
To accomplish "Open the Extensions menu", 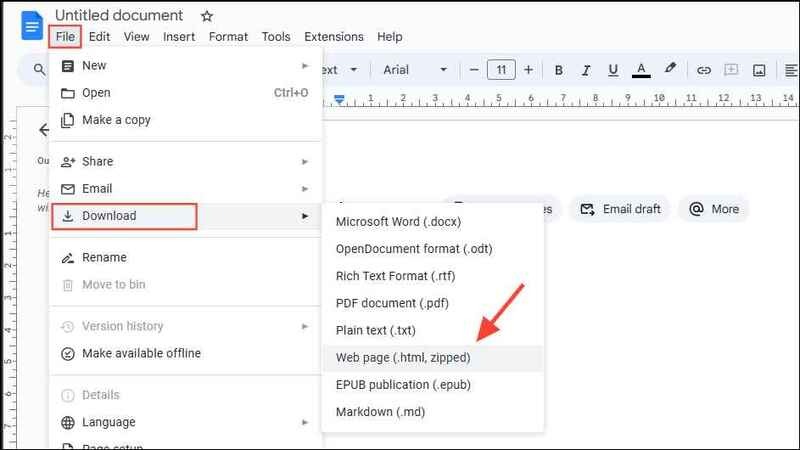I will tap(334, 37).
